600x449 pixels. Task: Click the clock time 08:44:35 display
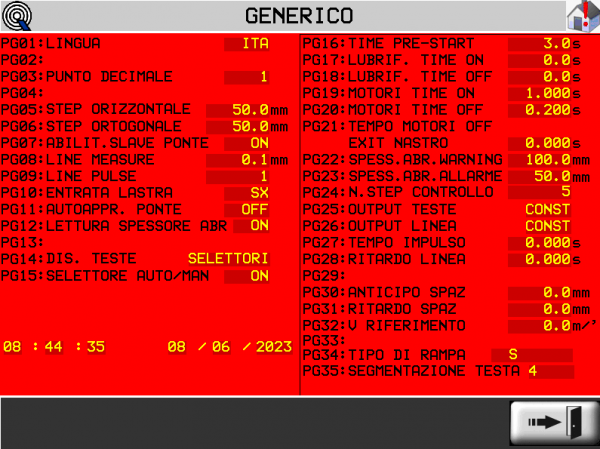click(x=54, y=347)
